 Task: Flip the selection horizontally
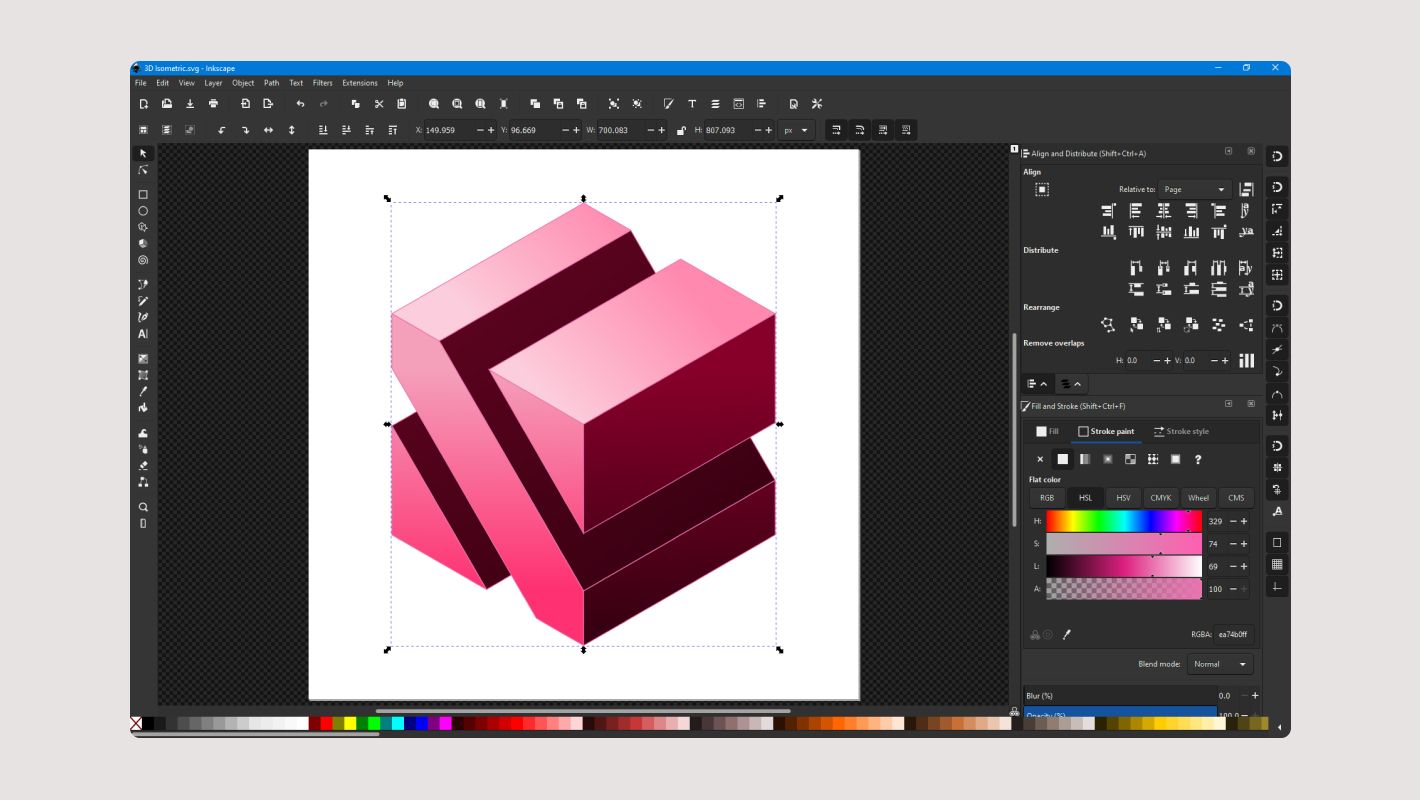[268, 130]
